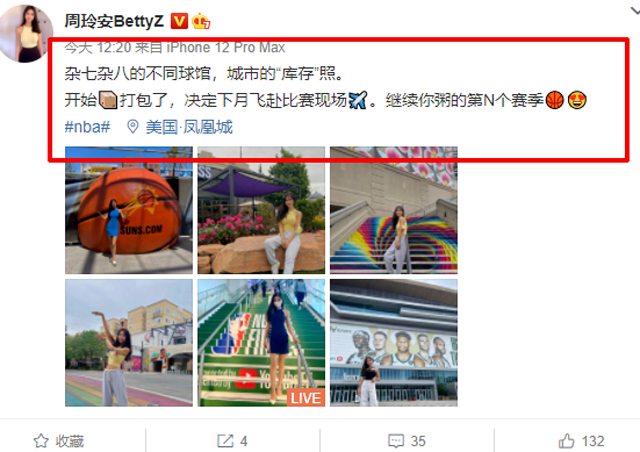Open the arena player mural photo

pyautogui.click(x=394, y=343)
